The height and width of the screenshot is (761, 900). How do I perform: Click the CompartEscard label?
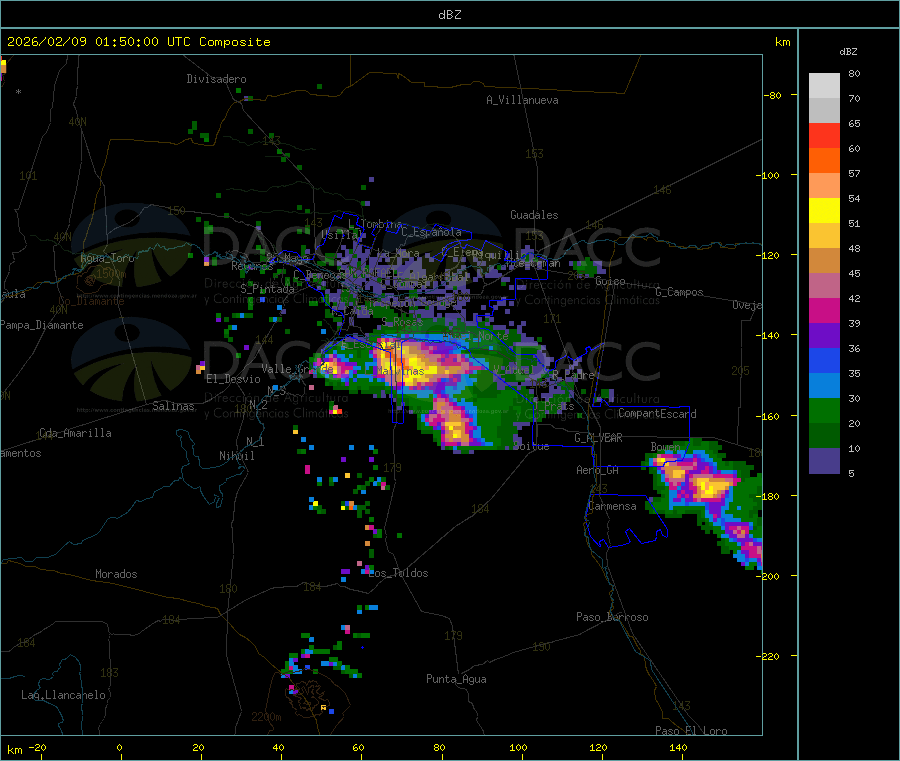click(x=657, y=413)
